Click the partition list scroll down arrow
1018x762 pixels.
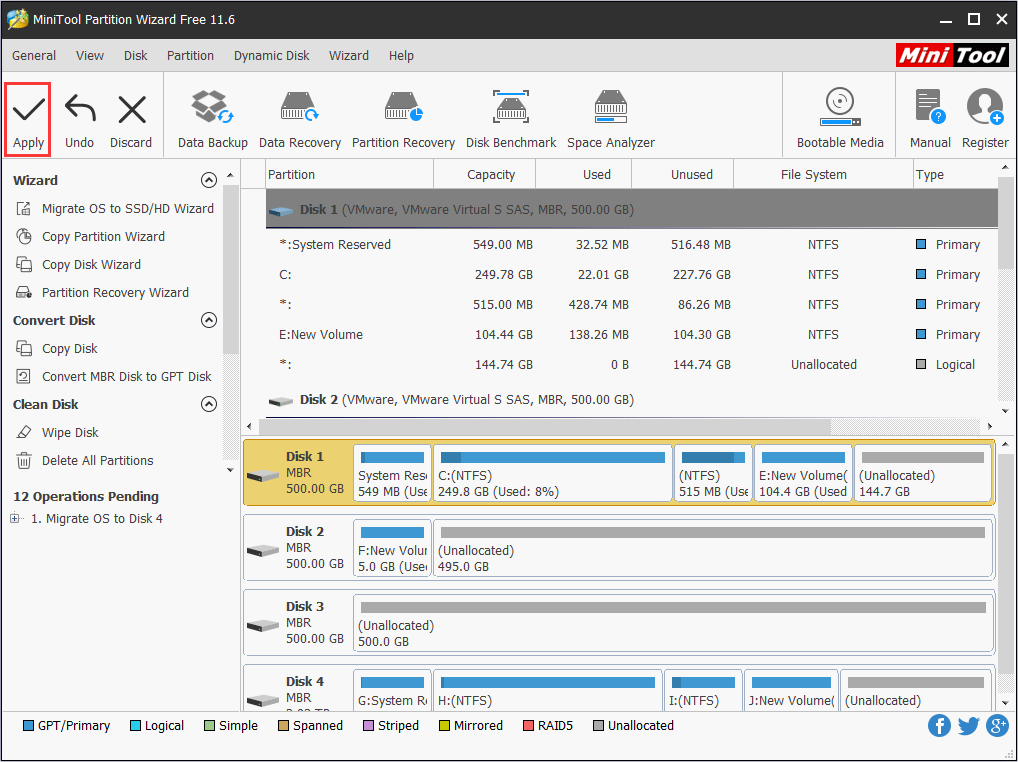[1005, 410]
